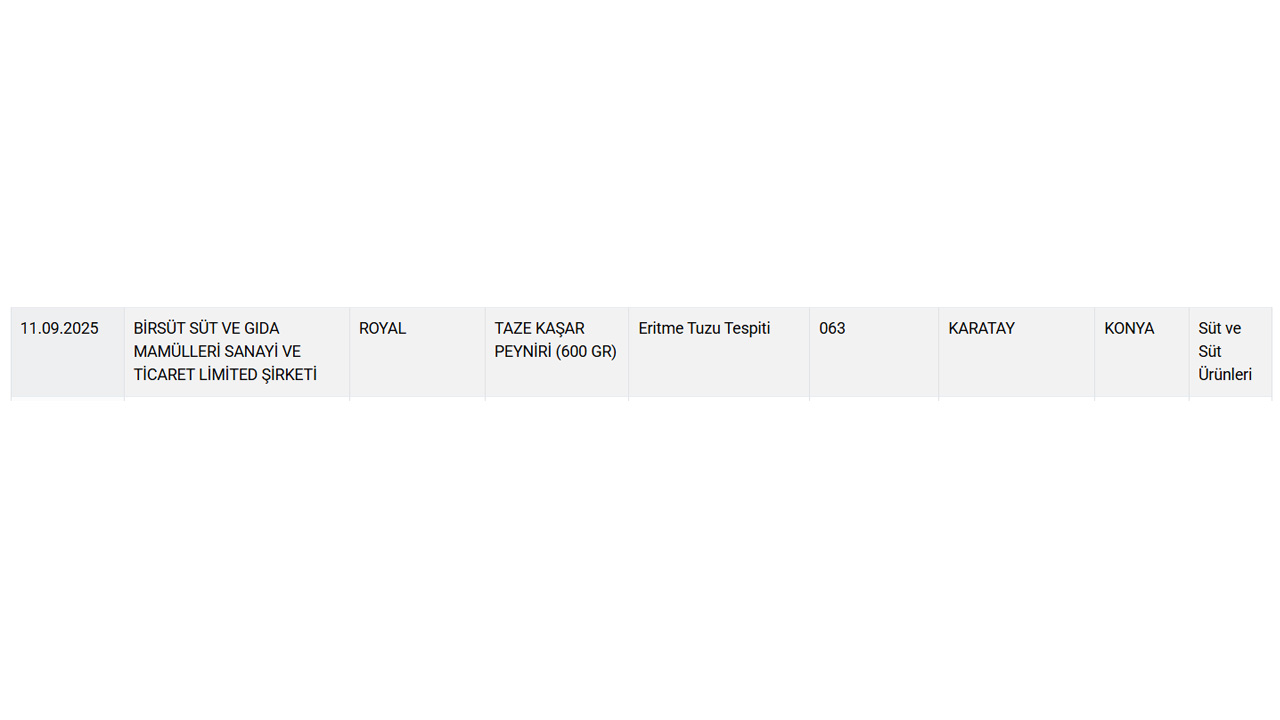The image size is (1280, 720).
Task: Click the TAZE KAŞAR product text
Action: coord(539,328)
